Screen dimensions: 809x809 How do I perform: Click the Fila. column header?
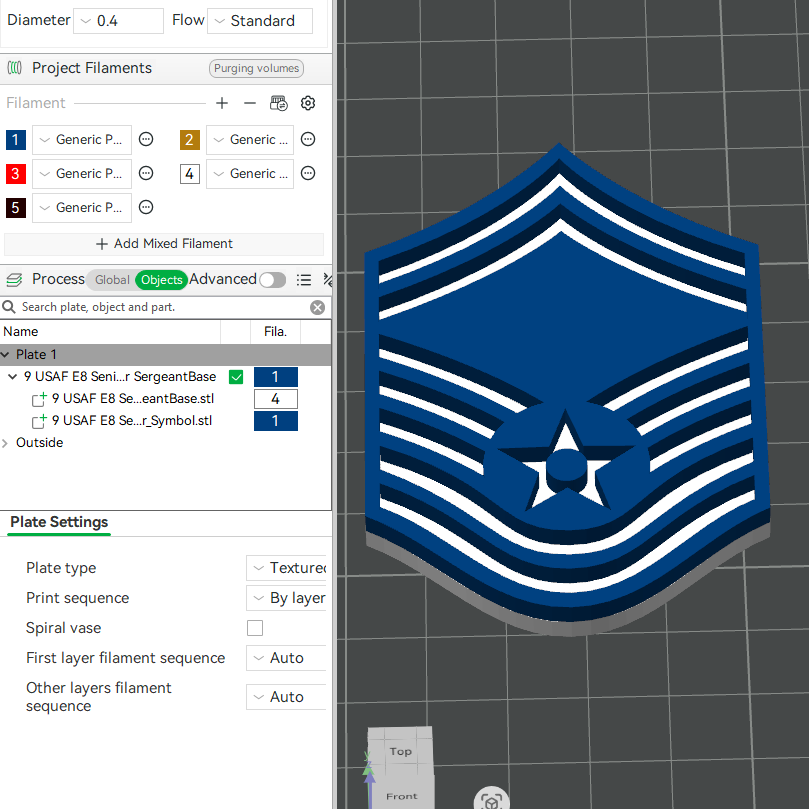pyautogui.click(x=275, y=332)
